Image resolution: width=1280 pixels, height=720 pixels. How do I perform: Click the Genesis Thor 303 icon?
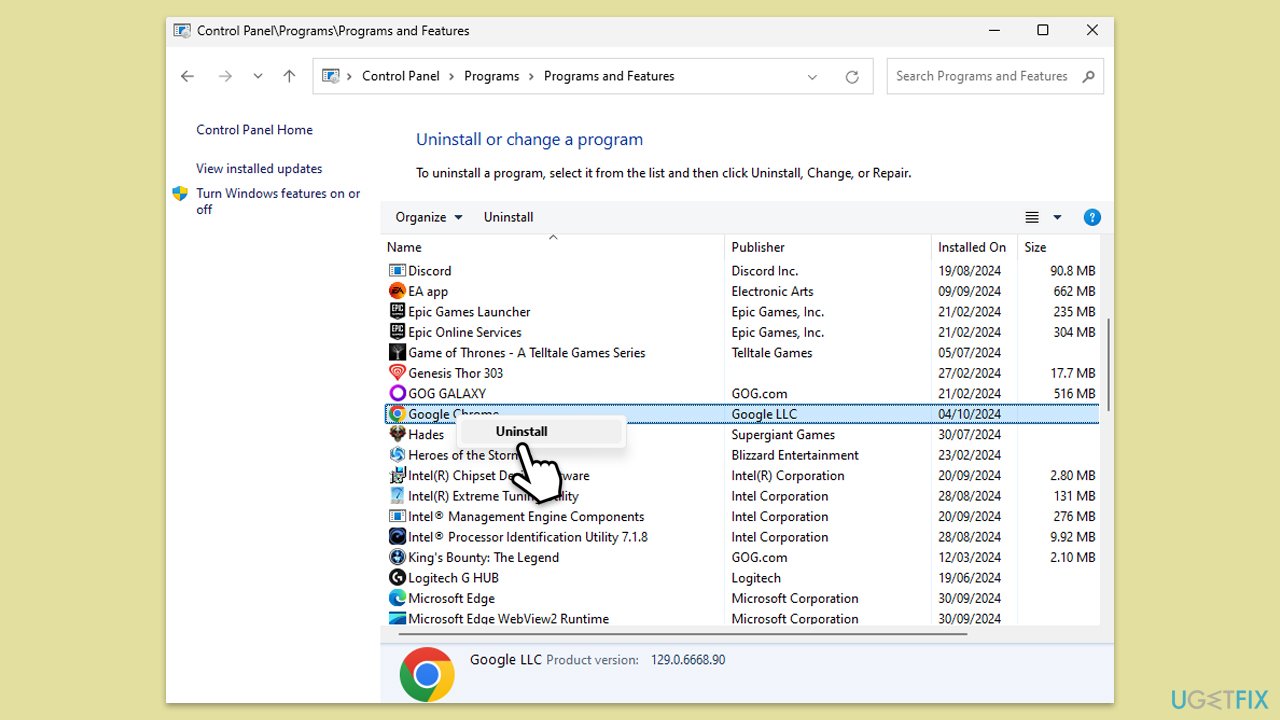(397, 373)
